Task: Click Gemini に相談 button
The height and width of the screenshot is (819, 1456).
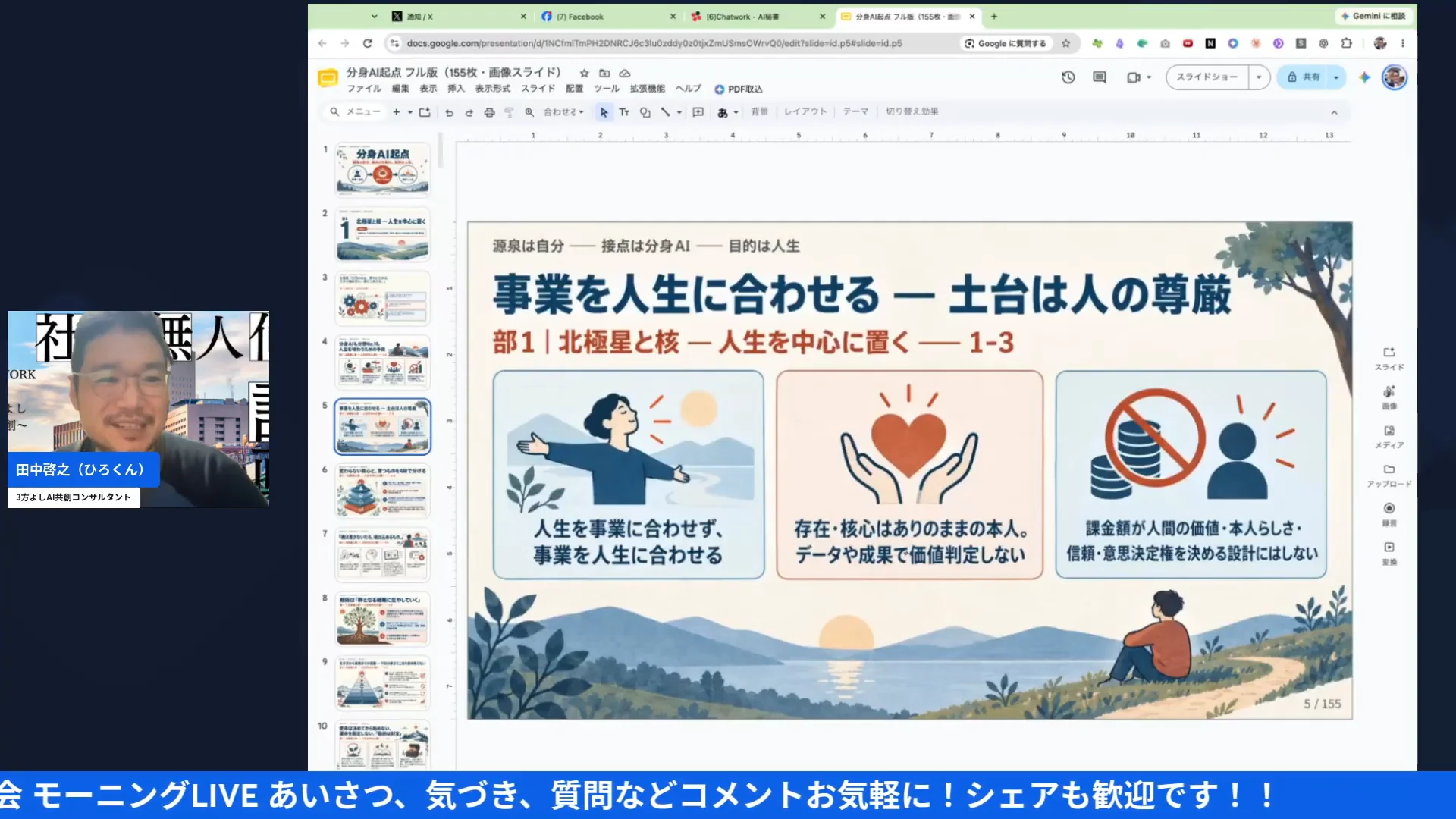Action: click(1373, 16)
